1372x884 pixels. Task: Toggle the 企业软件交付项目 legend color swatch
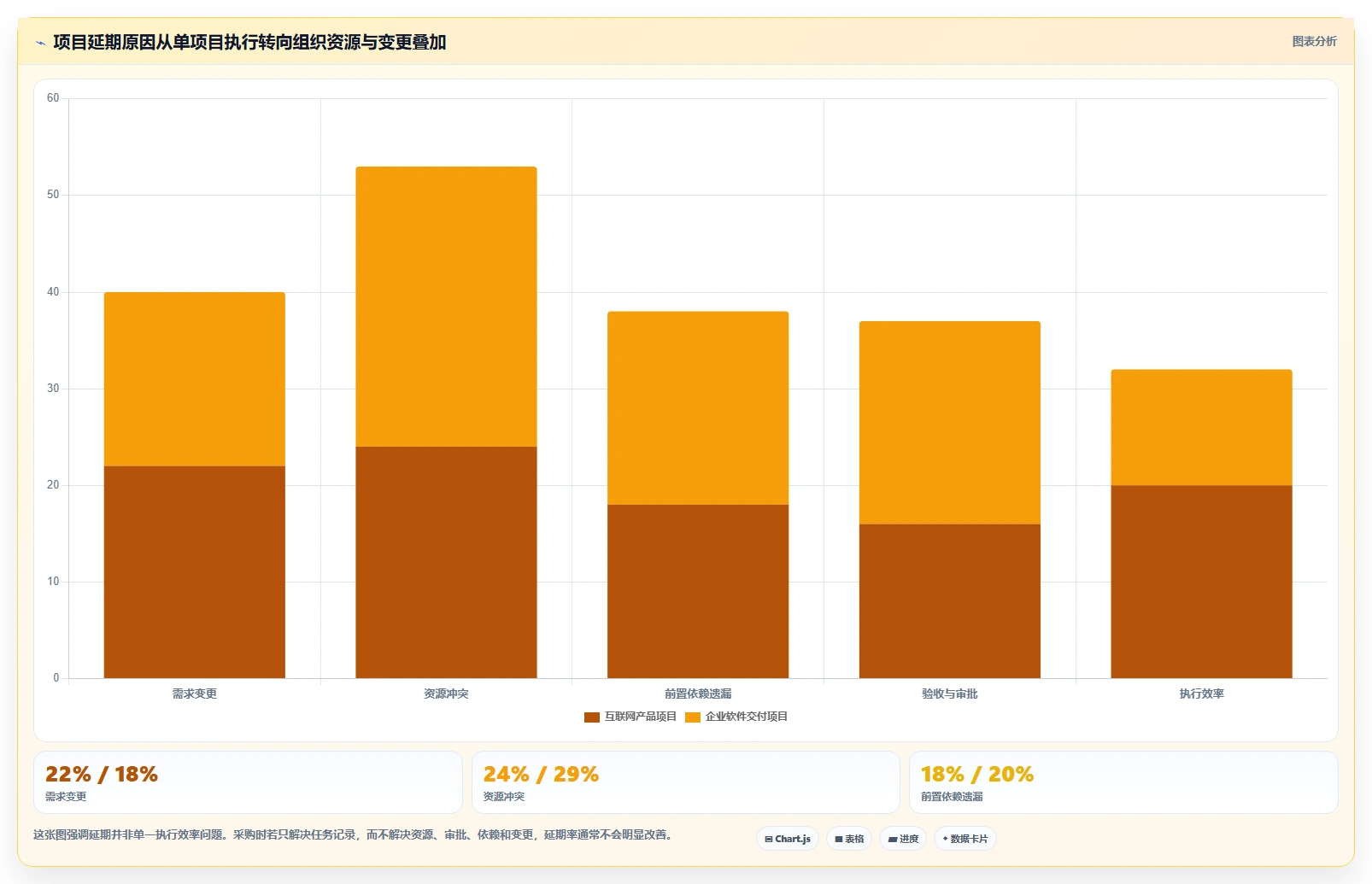pyautogui.click(x=692, y=717)
